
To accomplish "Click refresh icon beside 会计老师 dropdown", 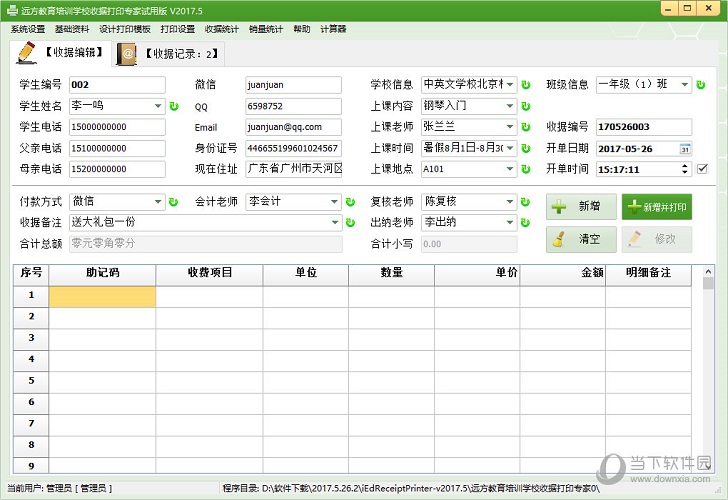I will pyautogui.click(x=350, y=202).
